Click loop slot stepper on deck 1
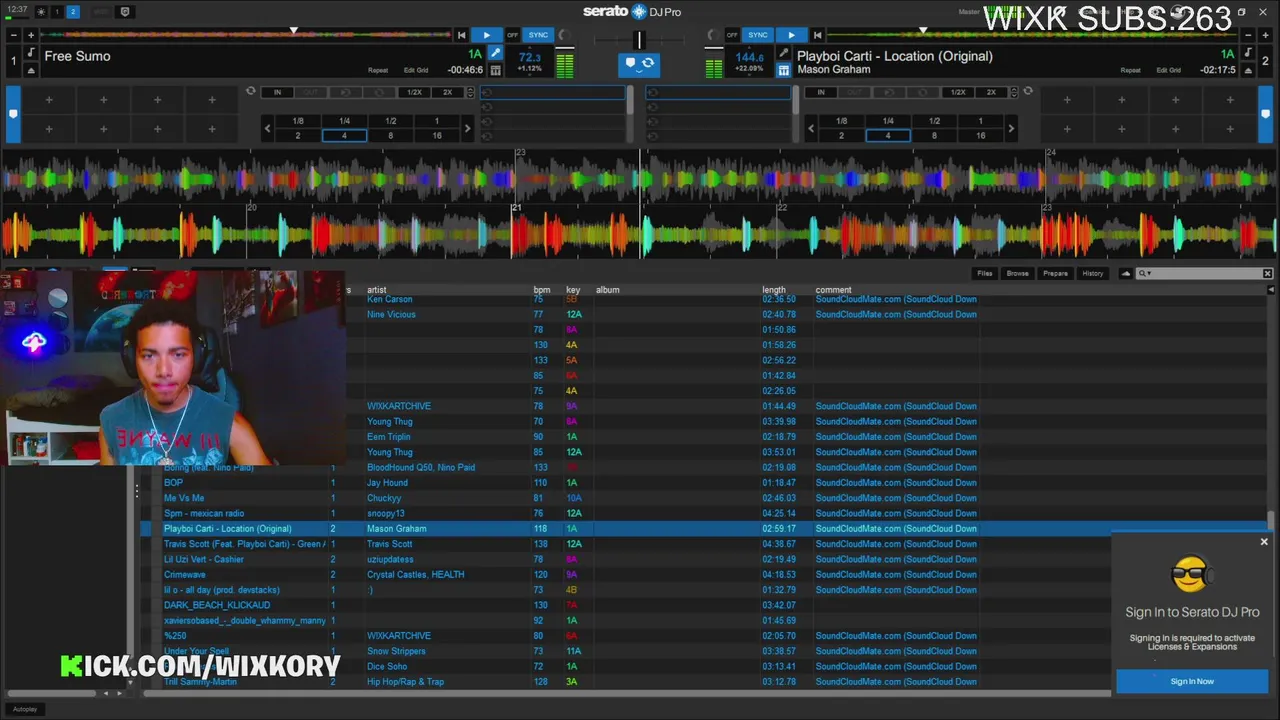Viewport: 1280px width, 720px height. [x=469, y=92]
